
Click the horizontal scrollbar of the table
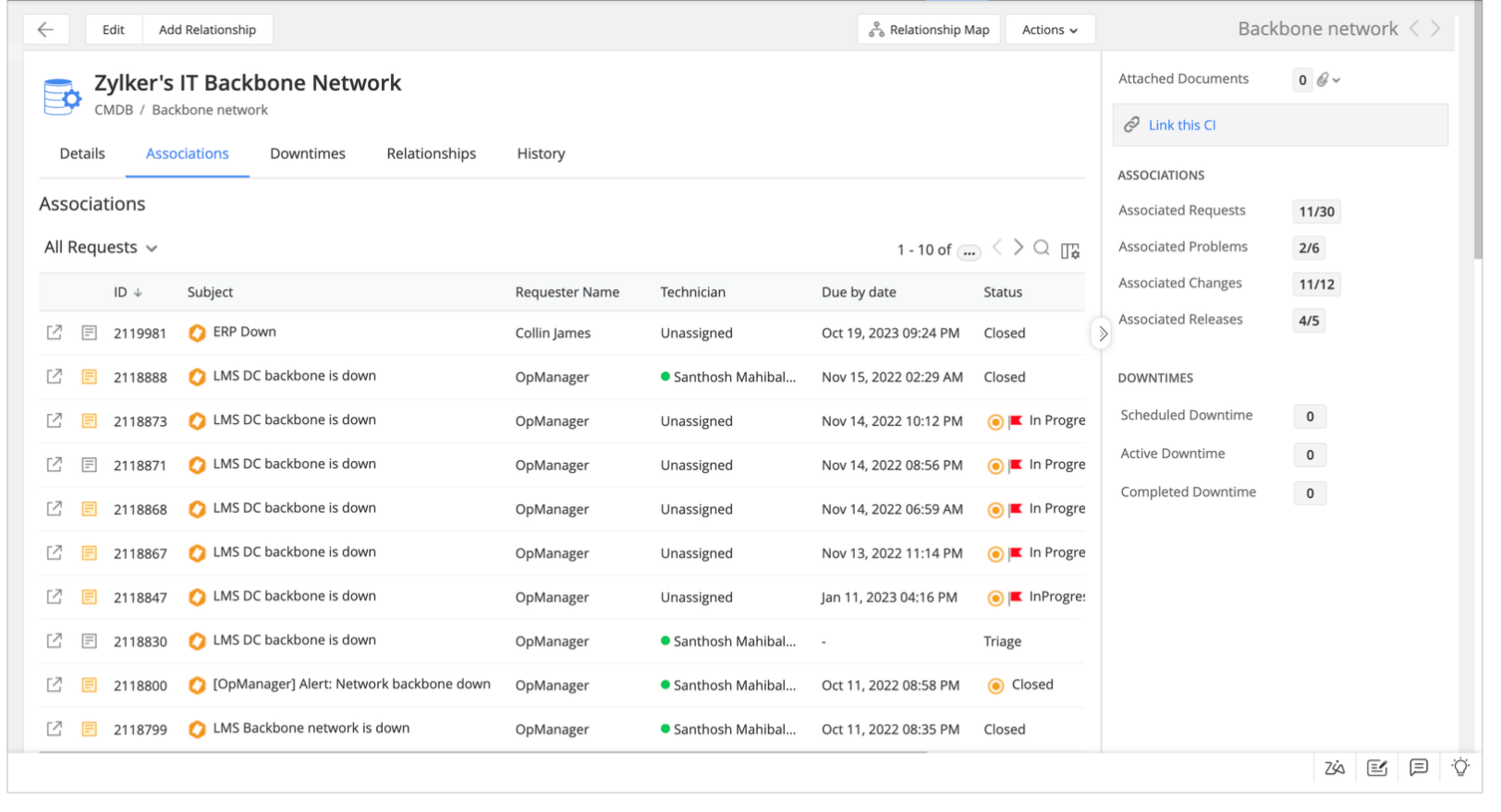[482, 753]
